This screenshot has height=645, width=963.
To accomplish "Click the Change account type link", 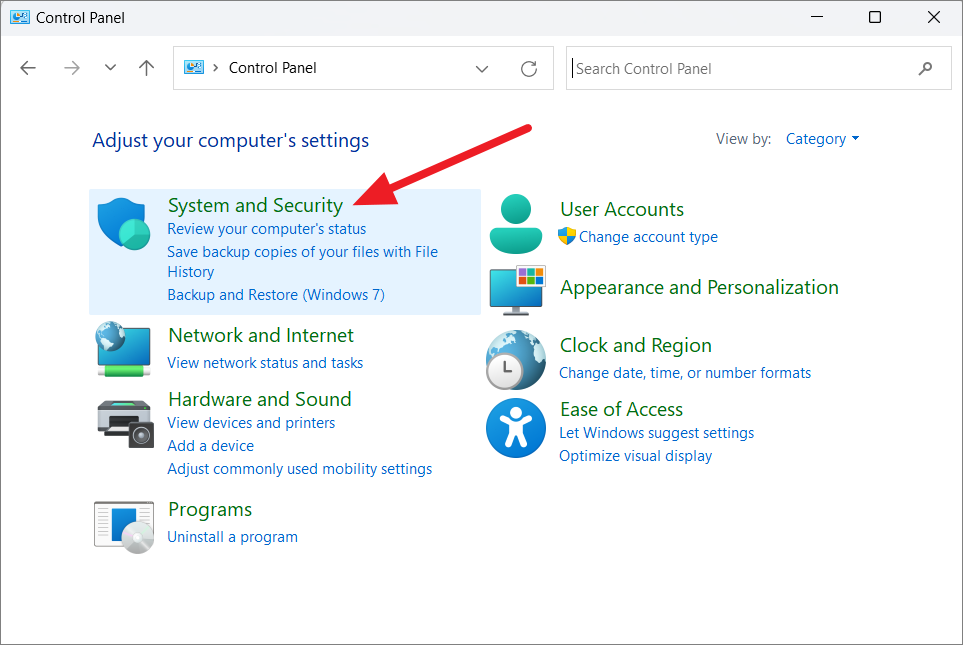I will coord(648,237).
